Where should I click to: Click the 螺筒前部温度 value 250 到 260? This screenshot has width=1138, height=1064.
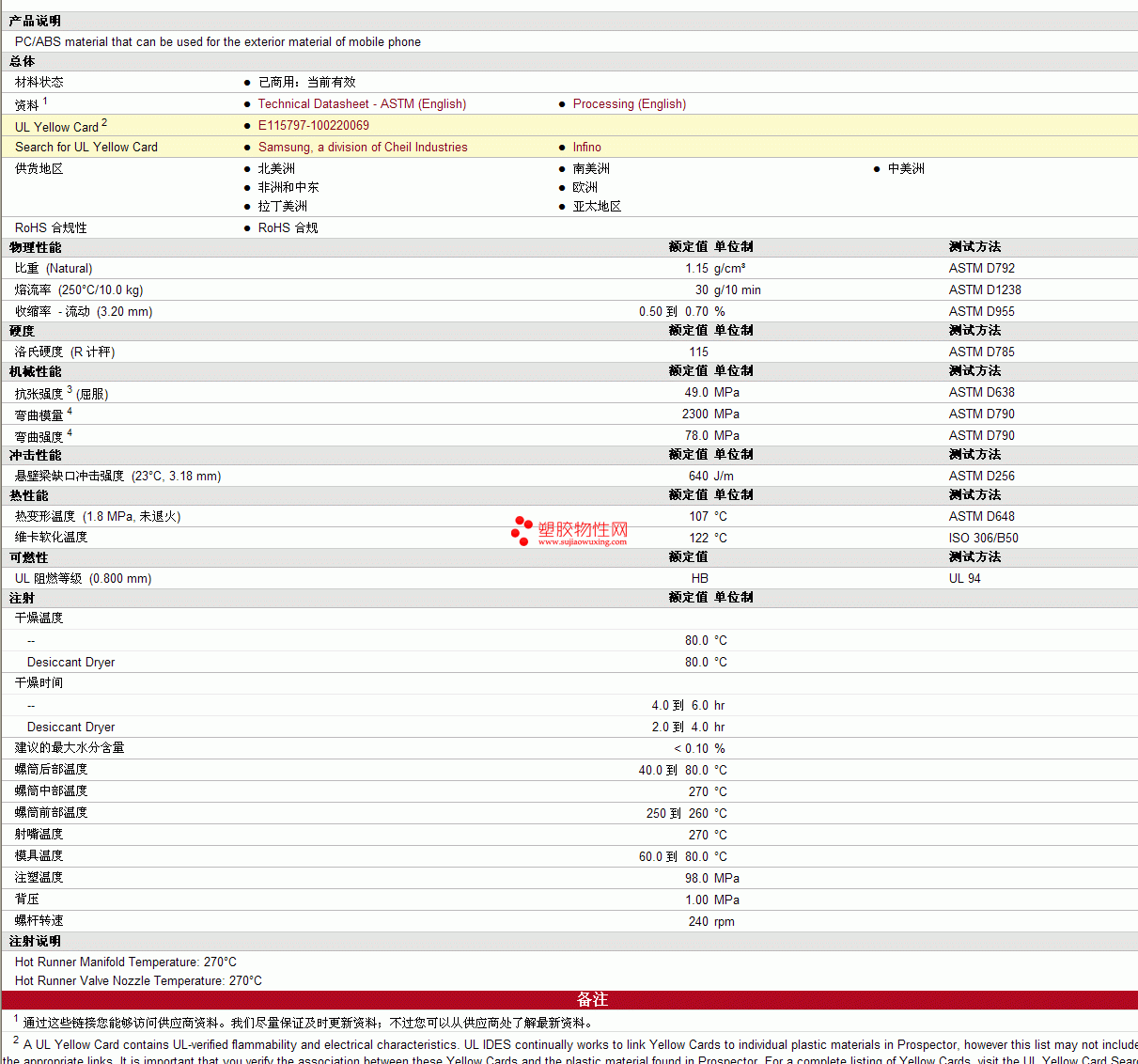coord(678,814)
